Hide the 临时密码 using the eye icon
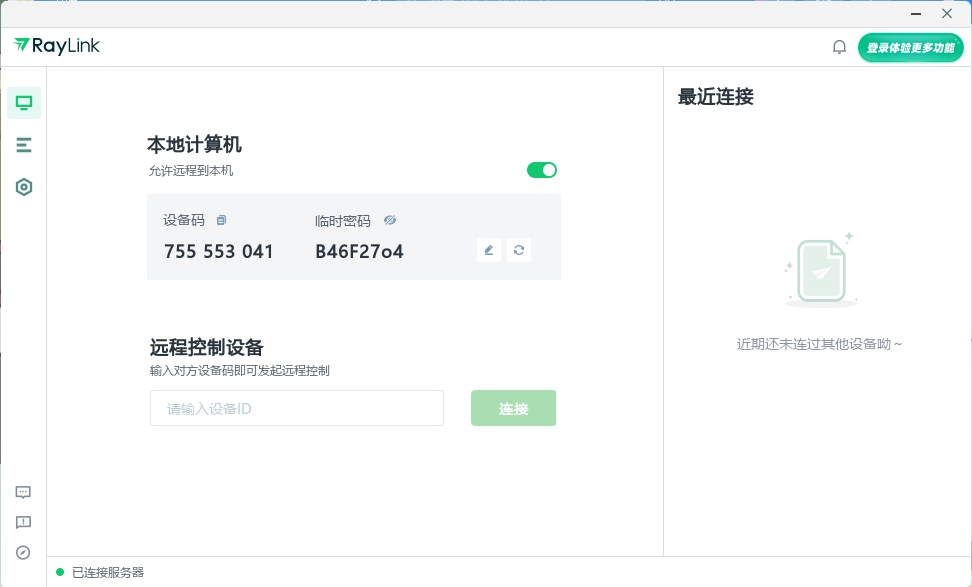This screenshot has width=972, height=587. 390,220
